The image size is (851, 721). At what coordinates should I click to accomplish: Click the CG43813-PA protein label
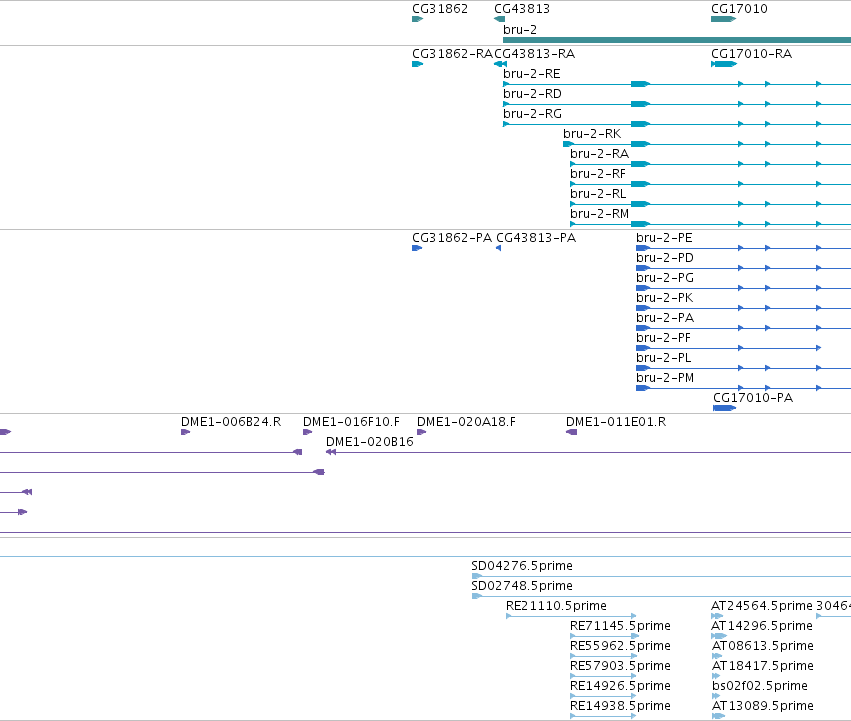pos(536,238)
